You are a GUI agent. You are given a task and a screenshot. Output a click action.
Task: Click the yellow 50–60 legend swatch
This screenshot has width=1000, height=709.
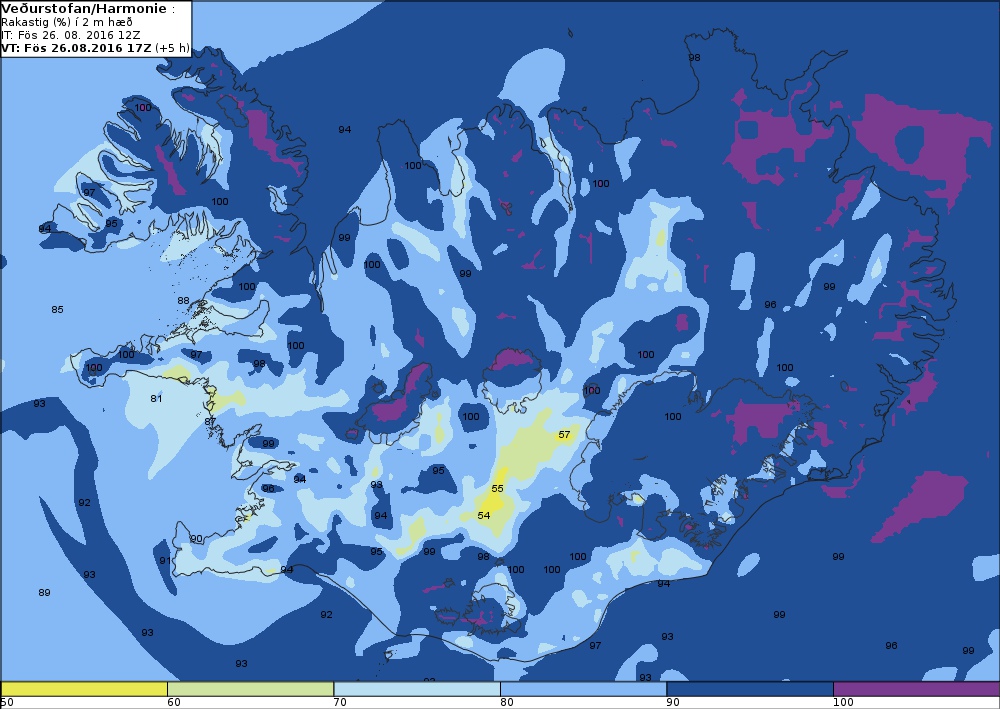coord(84,689)
